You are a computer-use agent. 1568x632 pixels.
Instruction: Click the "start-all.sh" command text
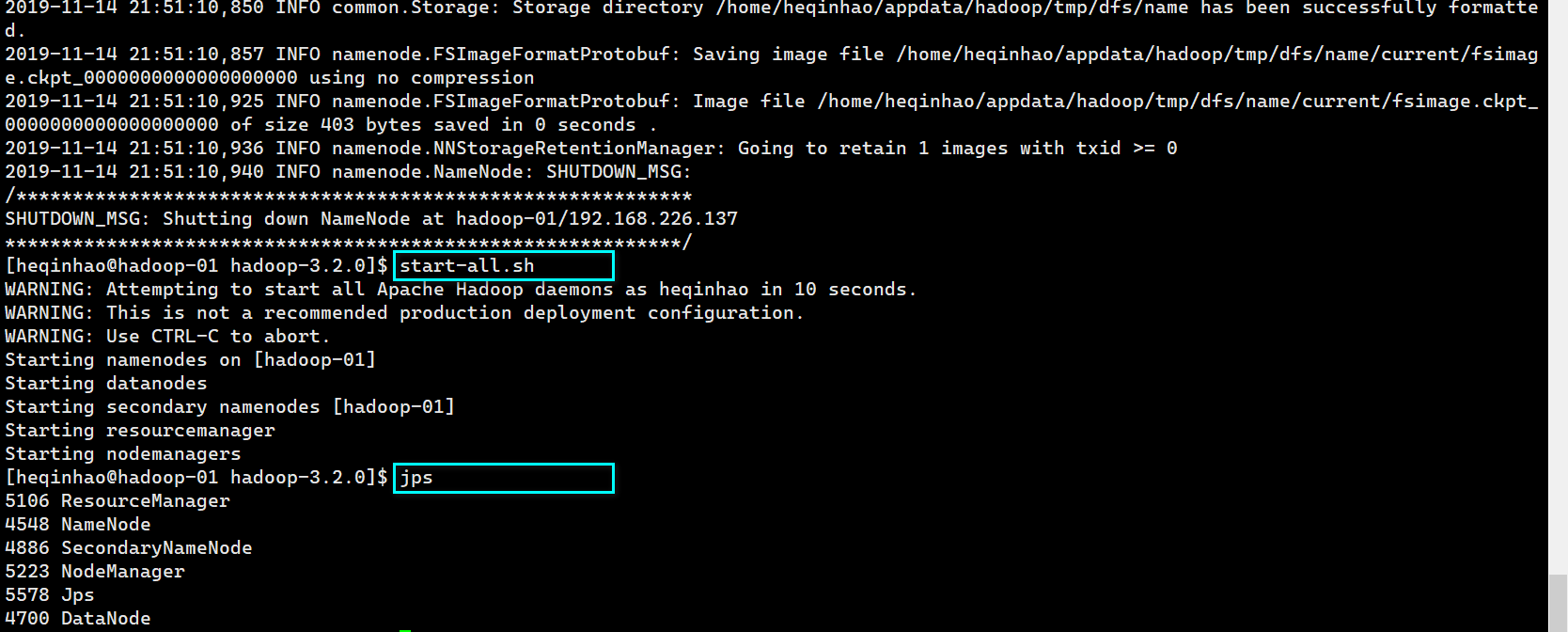(467, 266)
